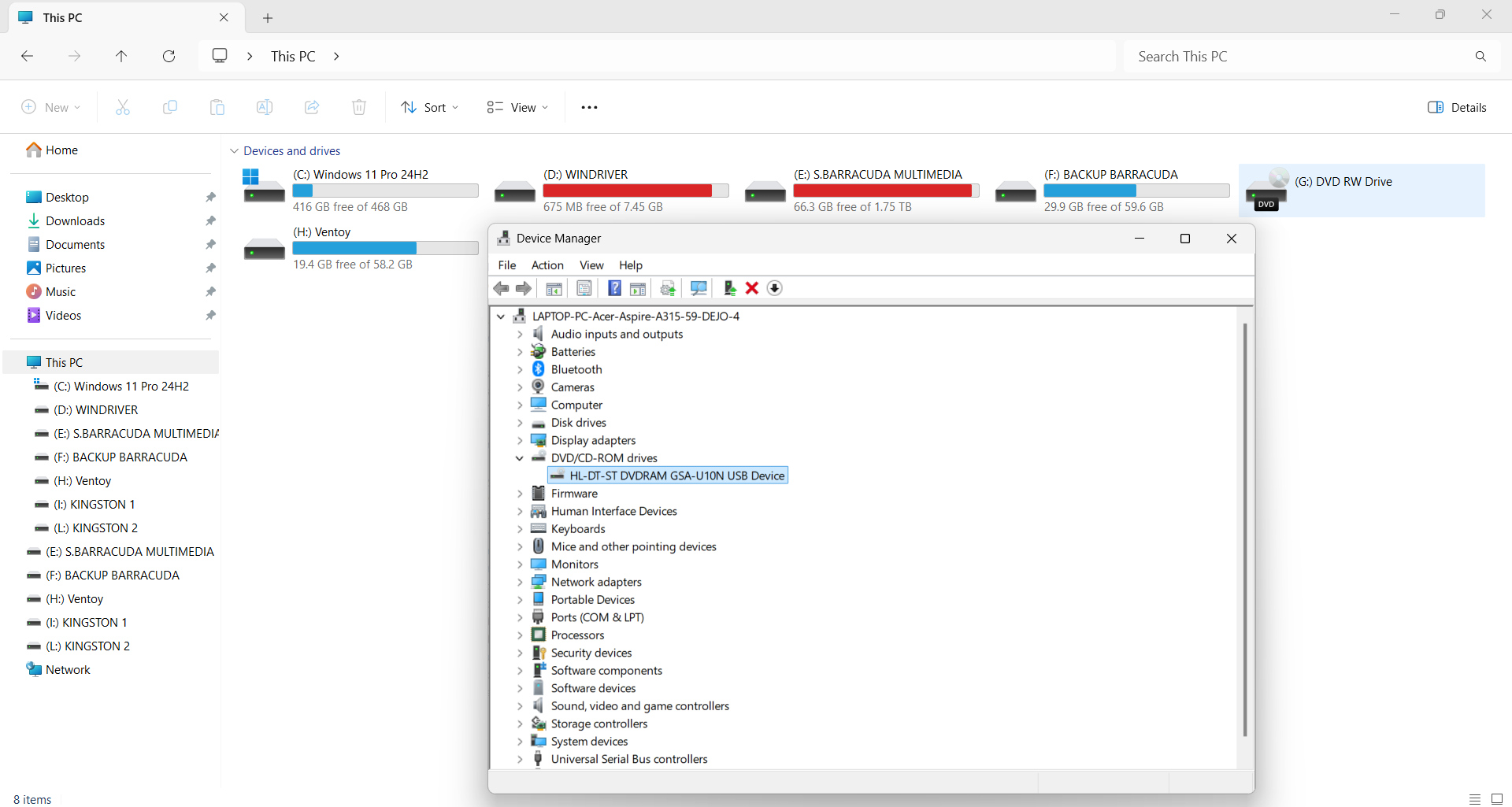Screen dimensions: 1512x807
Task: Click Scan for hardware changes toolbar icon
Action: (699, 288)
